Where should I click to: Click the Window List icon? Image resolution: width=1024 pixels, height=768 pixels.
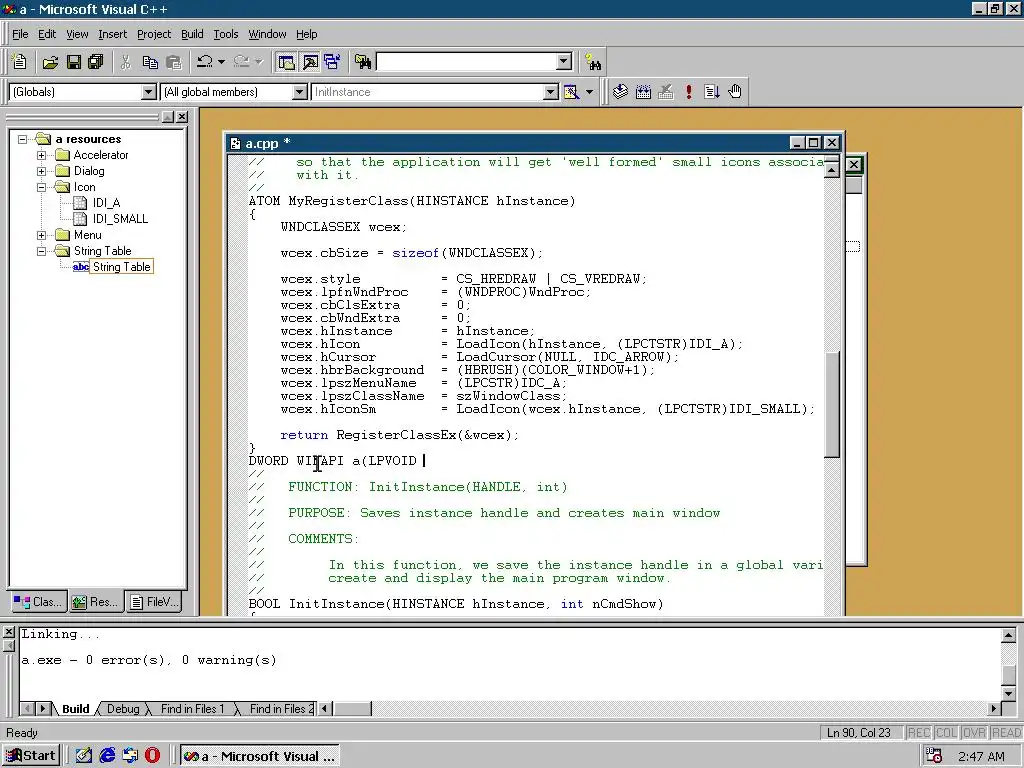pyautogui.click(x=332, y=62)
